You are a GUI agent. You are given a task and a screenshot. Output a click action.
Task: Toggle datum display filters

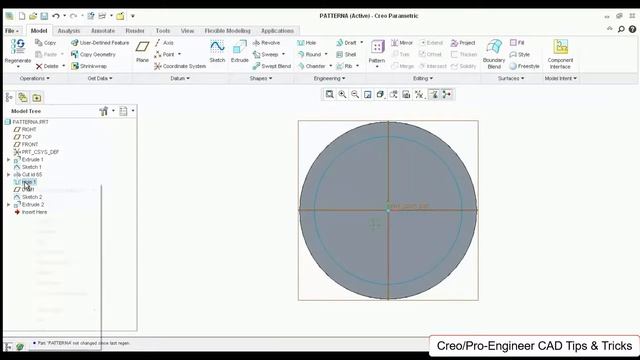(419, 95)
